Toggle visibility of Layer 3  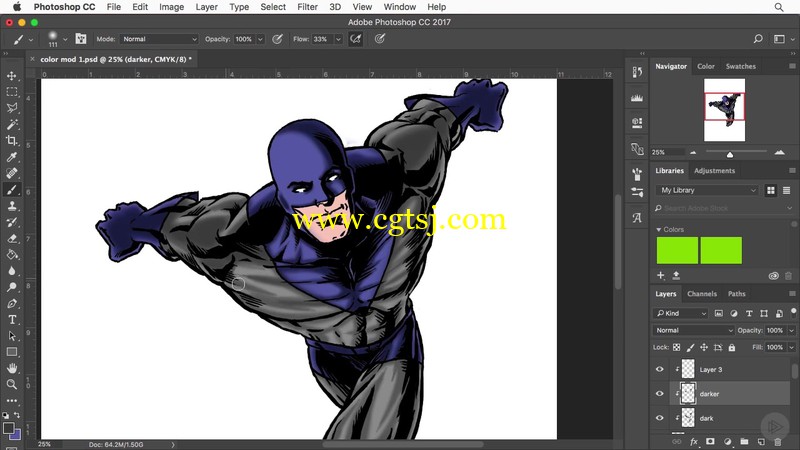click(x=660, y=369)
